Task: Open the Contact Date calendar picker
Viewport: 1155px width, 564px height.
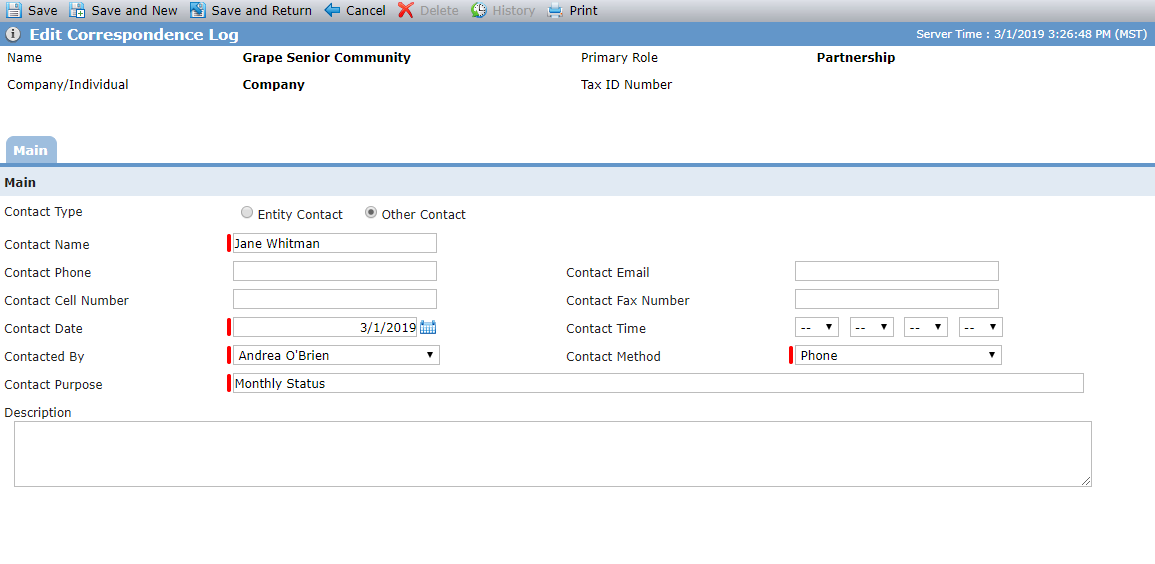Action: coord(428,328)
